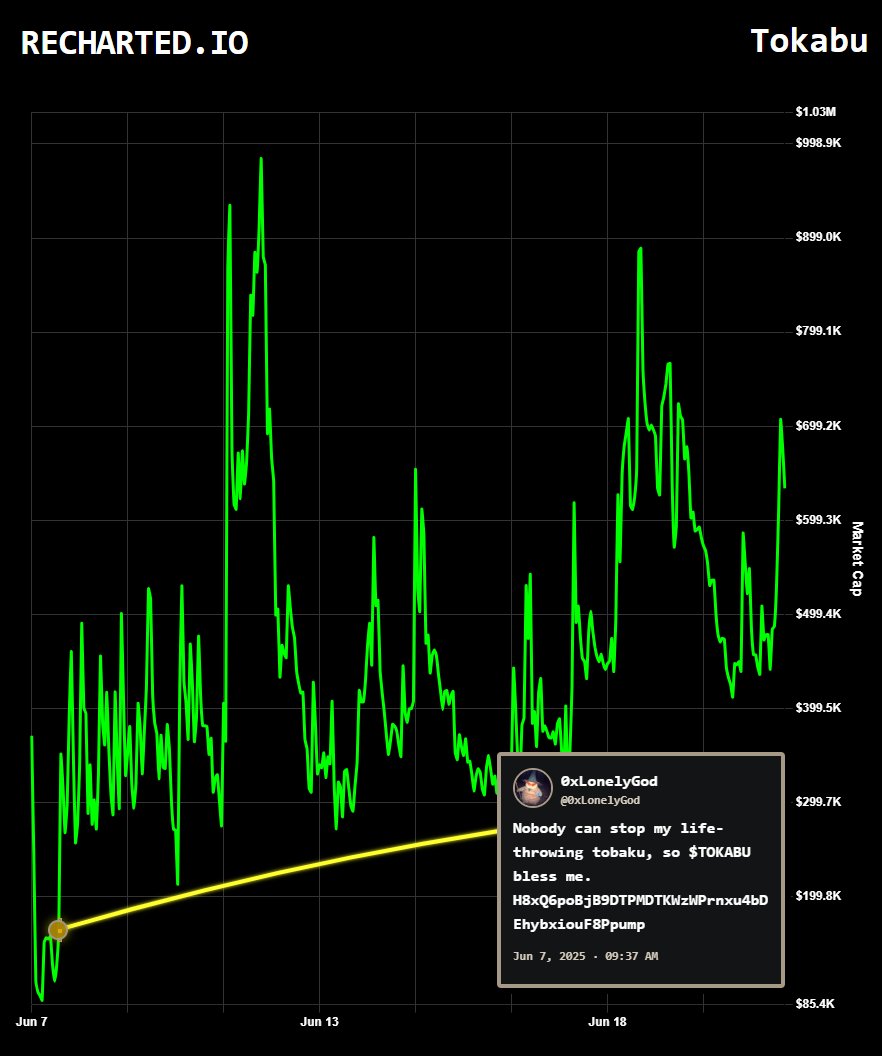Click the Jun 7 date label
This screenshot has width=882, height=1056.
[32, 1022]
